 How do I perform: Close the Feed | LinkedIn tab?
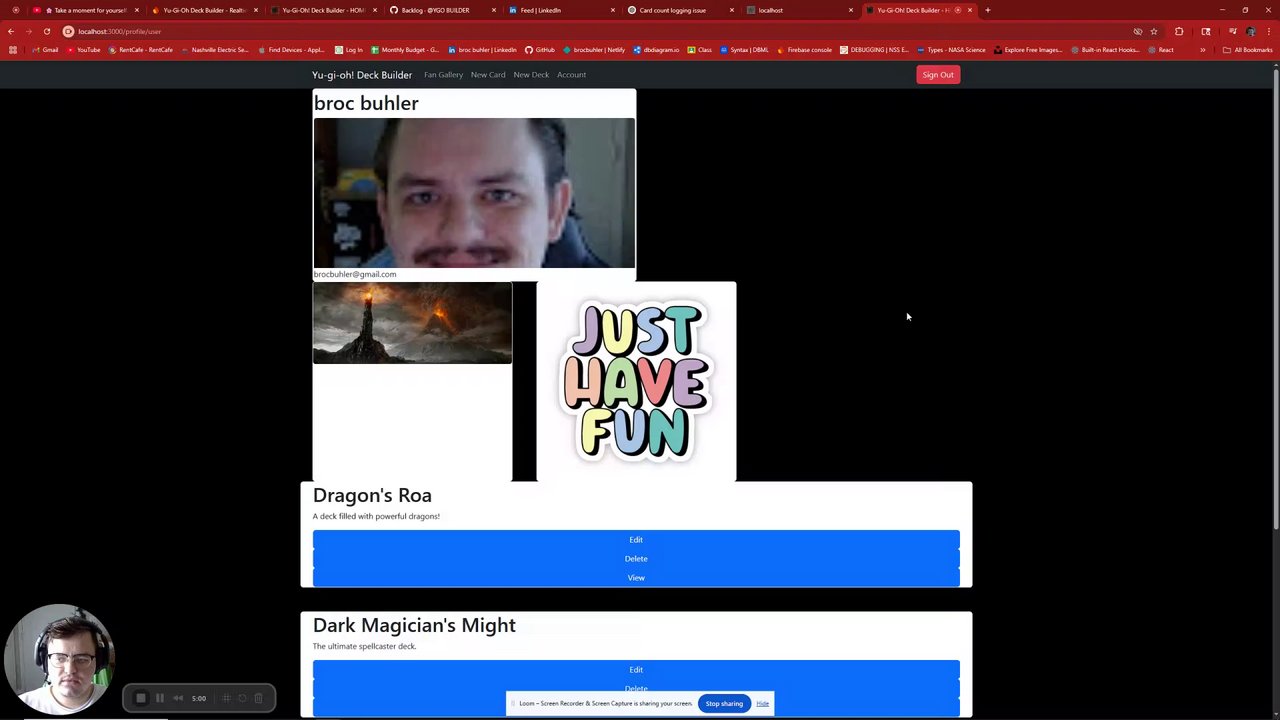[613, 10]
